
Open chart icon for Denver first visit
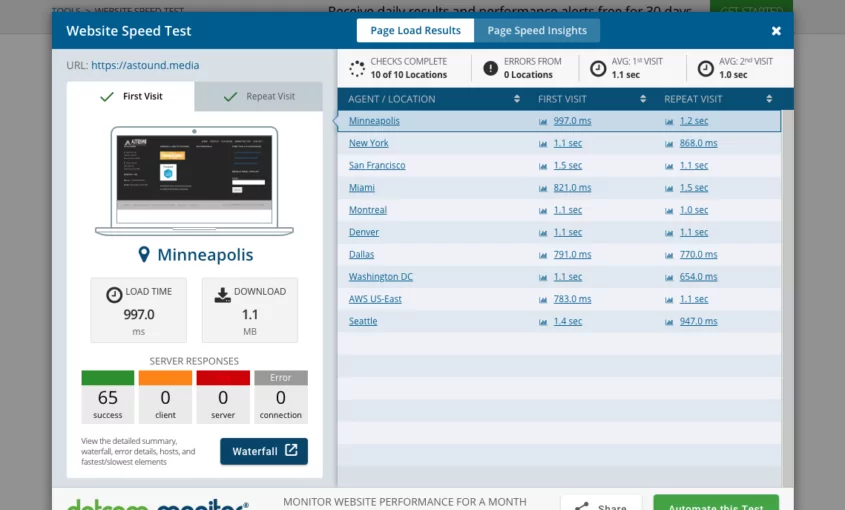click(x=543, y=233)
